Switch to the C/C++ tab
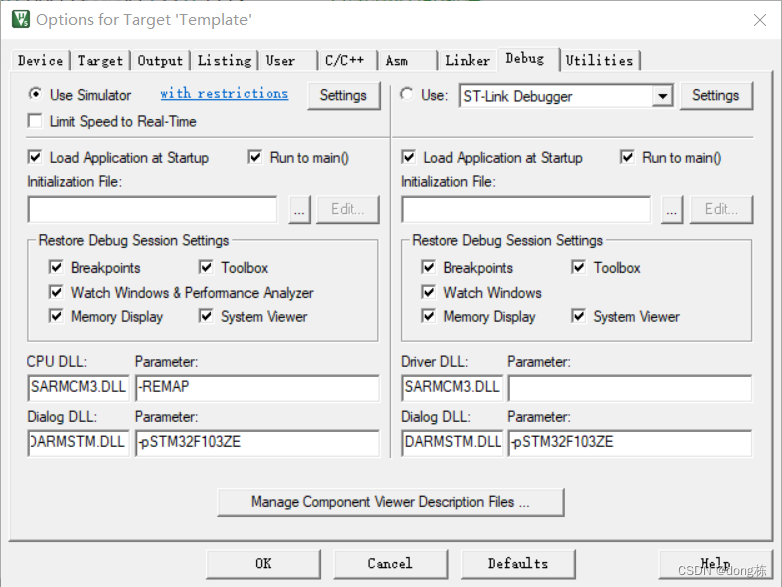782x587 pixels. pos(348,61)
